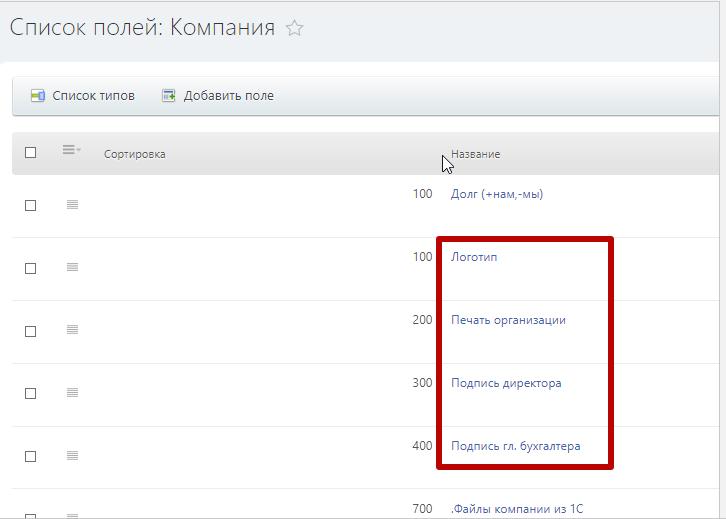Check the box for Подпись директора row

(x=30, y=393)
